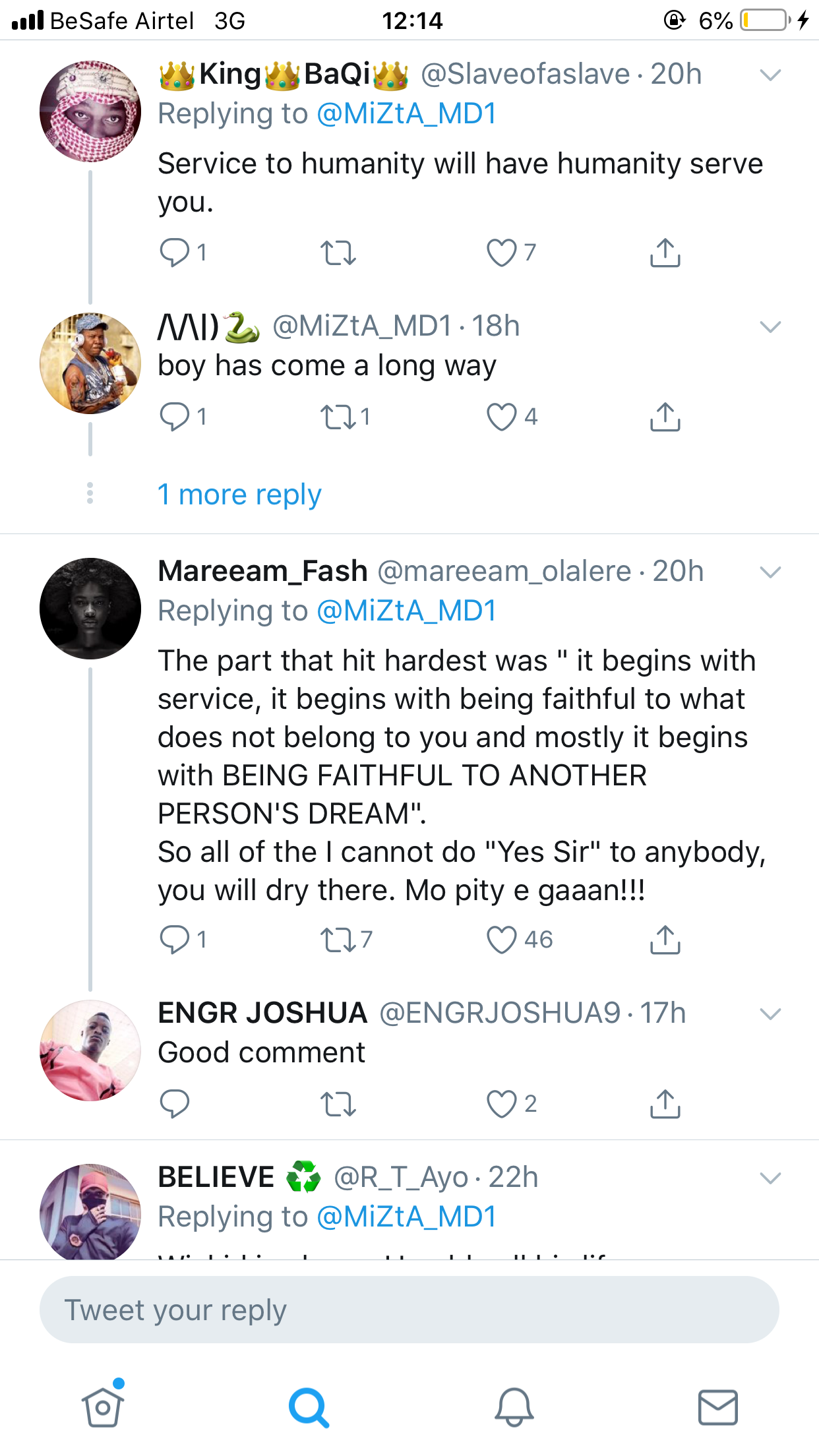
Task: Go to the Home tab
Action: tap(103, 1407)
